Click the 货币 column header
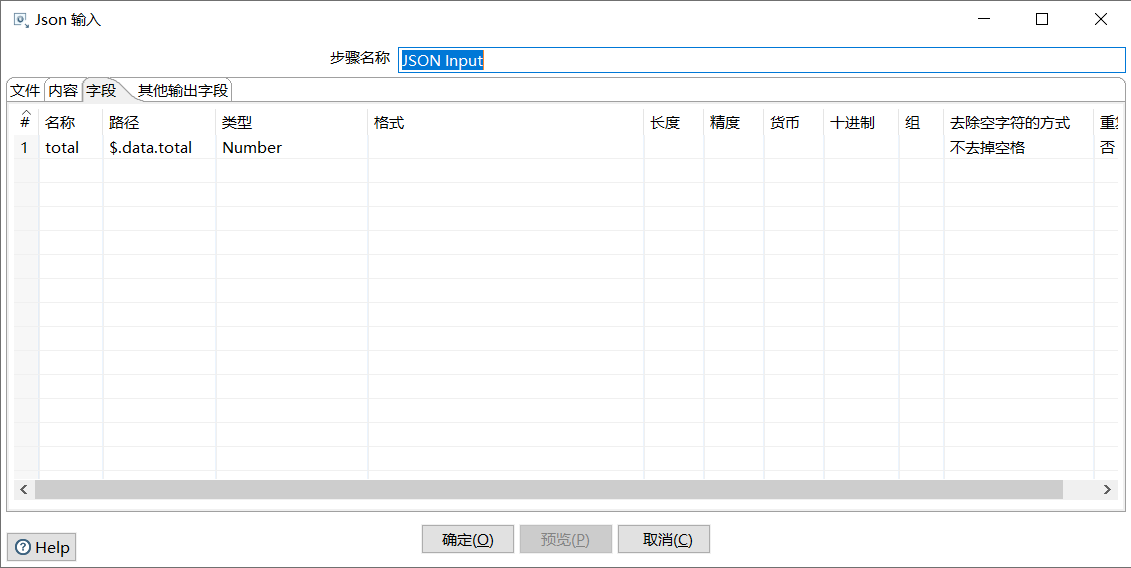1131x568 pixels. point(793,123)
